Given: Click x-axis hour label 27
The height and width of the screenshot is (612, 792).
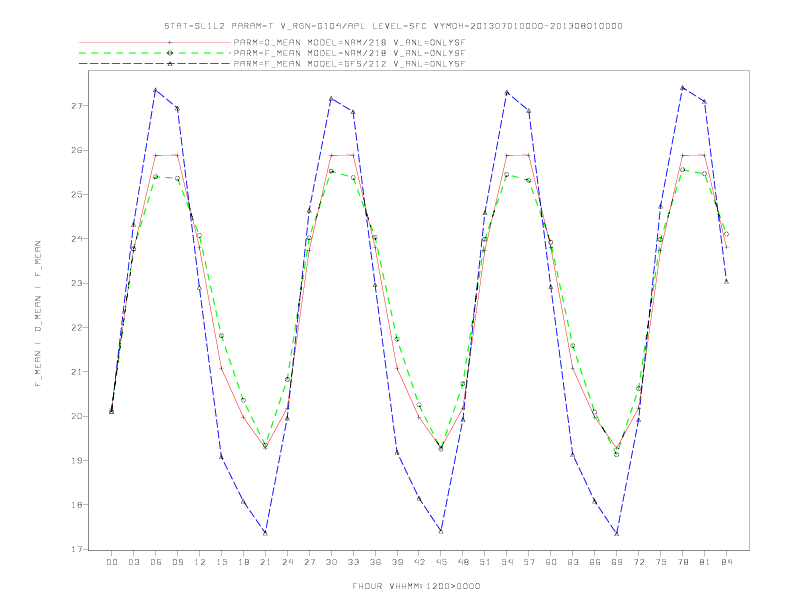Looking at the screenshot, I should (x=310, y=562).
